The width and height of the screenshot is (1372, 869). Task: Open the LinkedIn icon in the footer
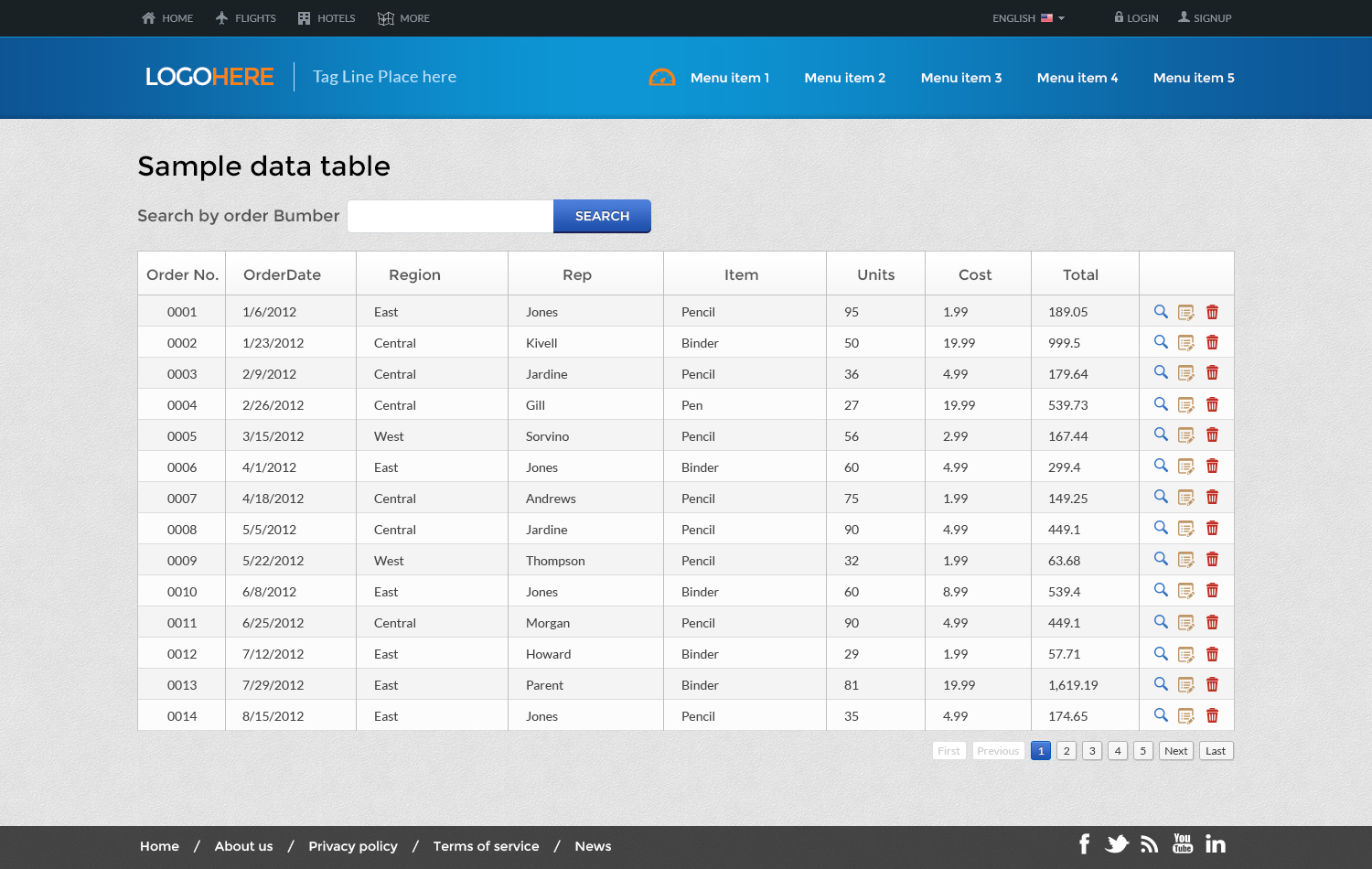coord(1216,844)
